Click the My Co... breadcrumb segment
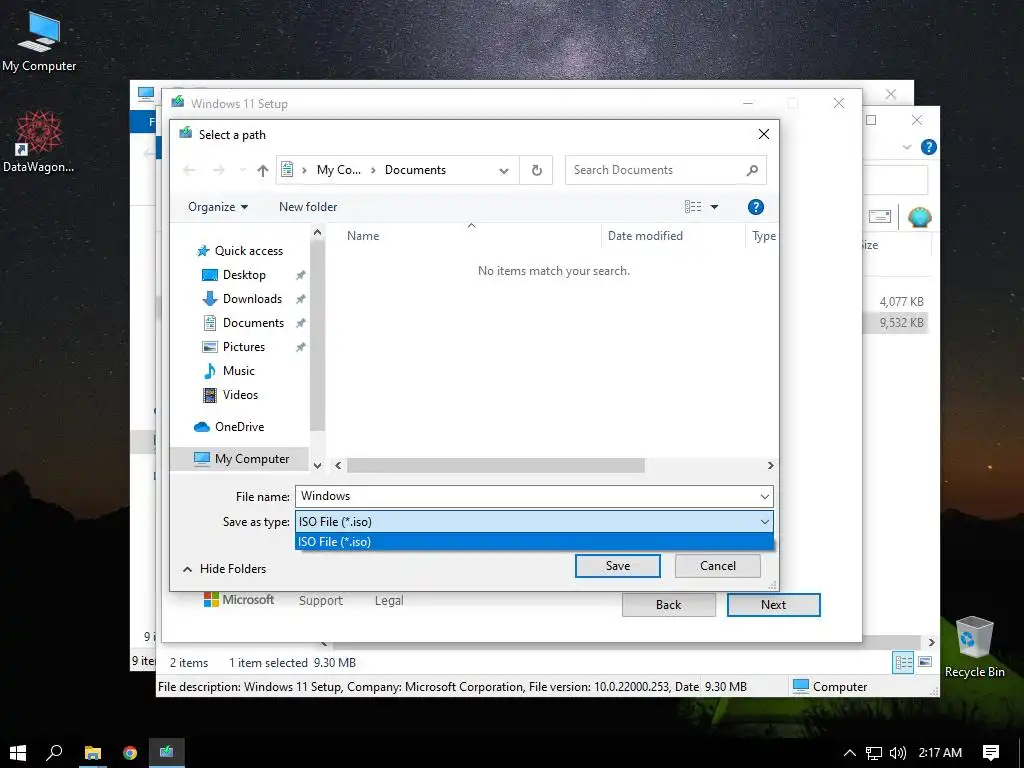The width and height of the screenshot is (1024, 768). [338, 170]
